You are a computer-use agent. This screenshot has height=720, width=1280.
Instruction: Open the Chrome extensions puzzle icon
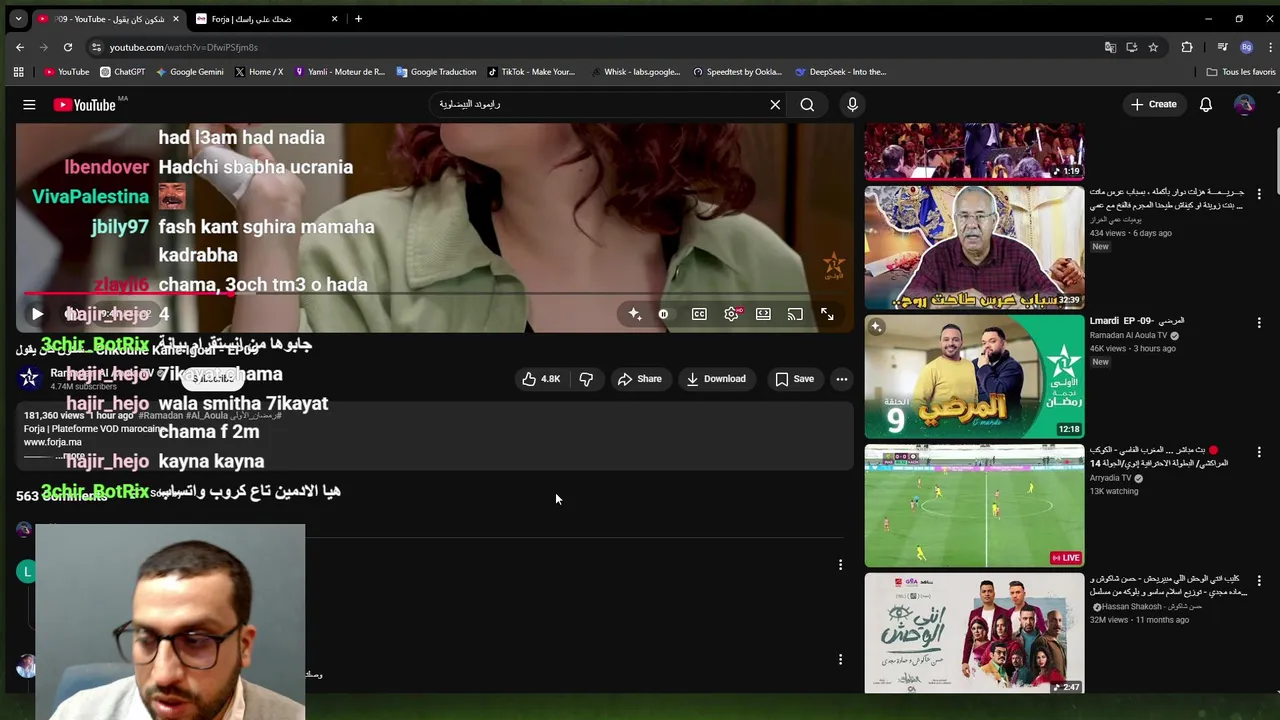point(1187,47)
